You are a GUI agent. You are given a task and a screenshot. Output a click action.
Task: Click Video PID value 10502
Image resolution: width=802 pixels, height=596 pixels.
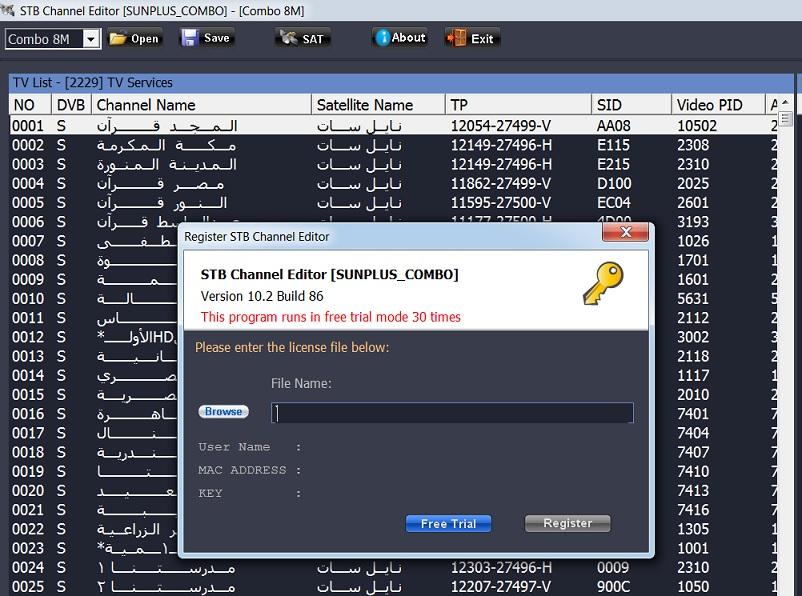697,126
